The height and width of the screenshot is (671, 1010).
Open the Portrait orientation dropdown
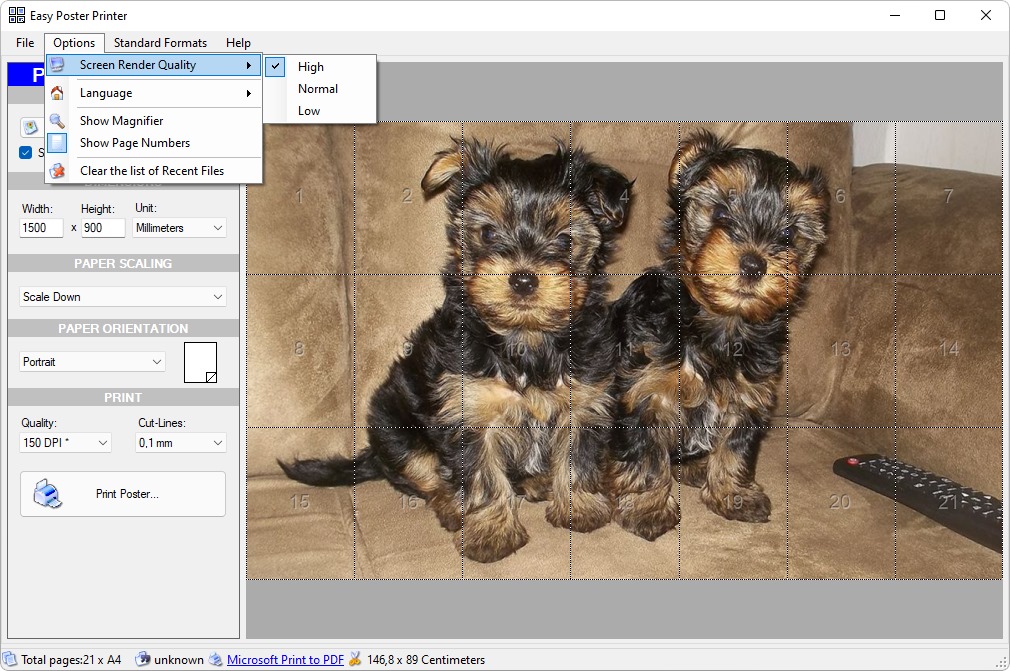tap(92, 362)
